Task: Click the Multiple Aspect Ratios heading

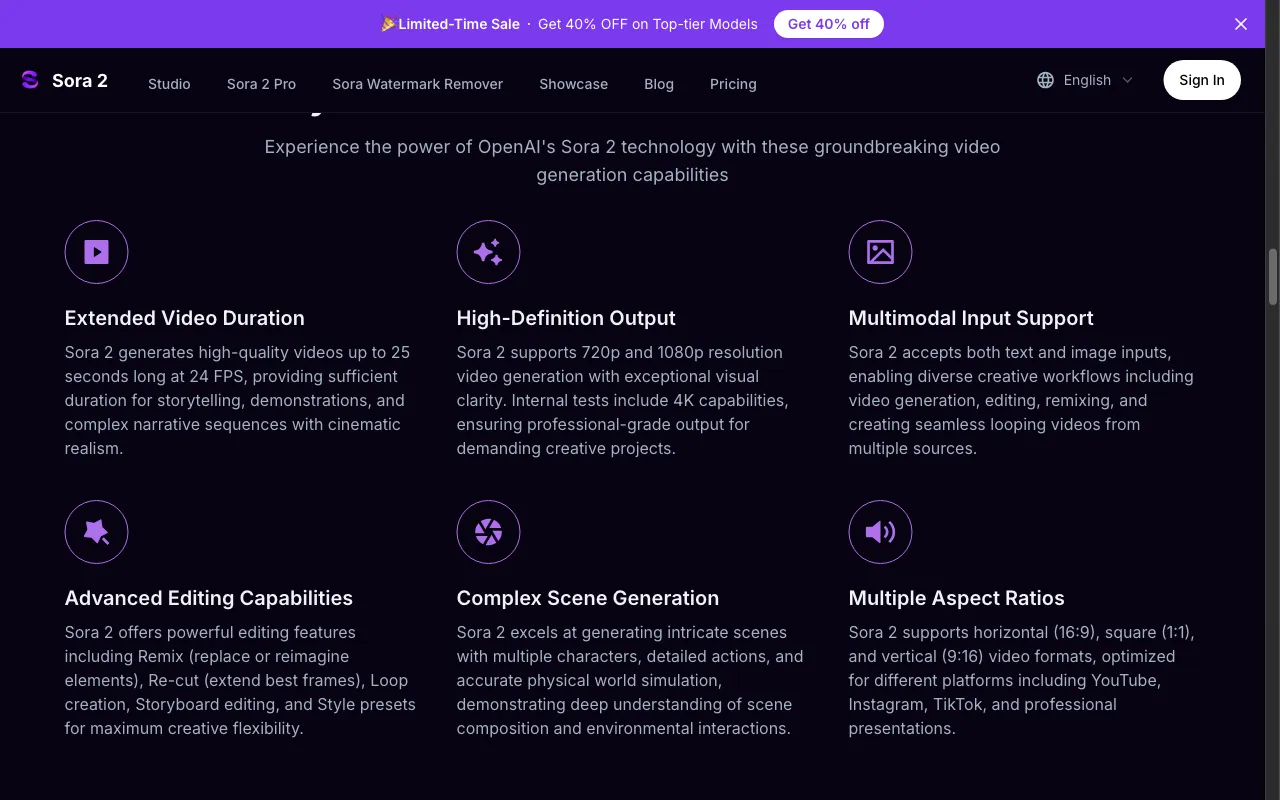Action: pos(957,598)
